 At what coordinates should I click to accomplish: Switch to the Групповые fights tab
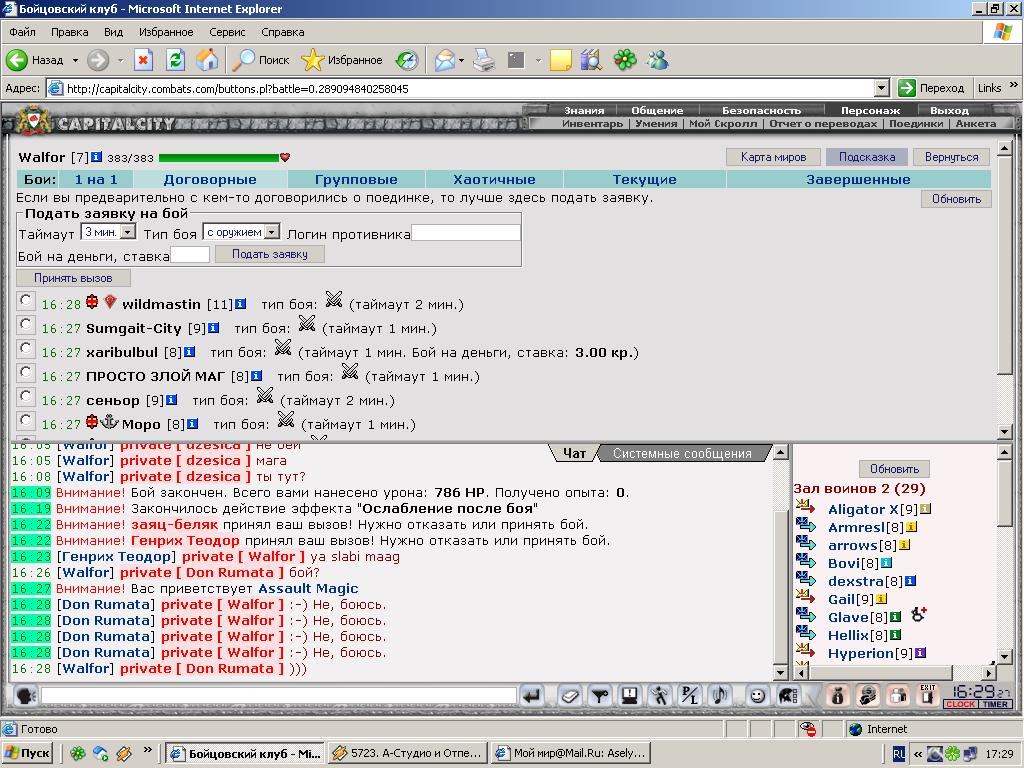[356, 180]
